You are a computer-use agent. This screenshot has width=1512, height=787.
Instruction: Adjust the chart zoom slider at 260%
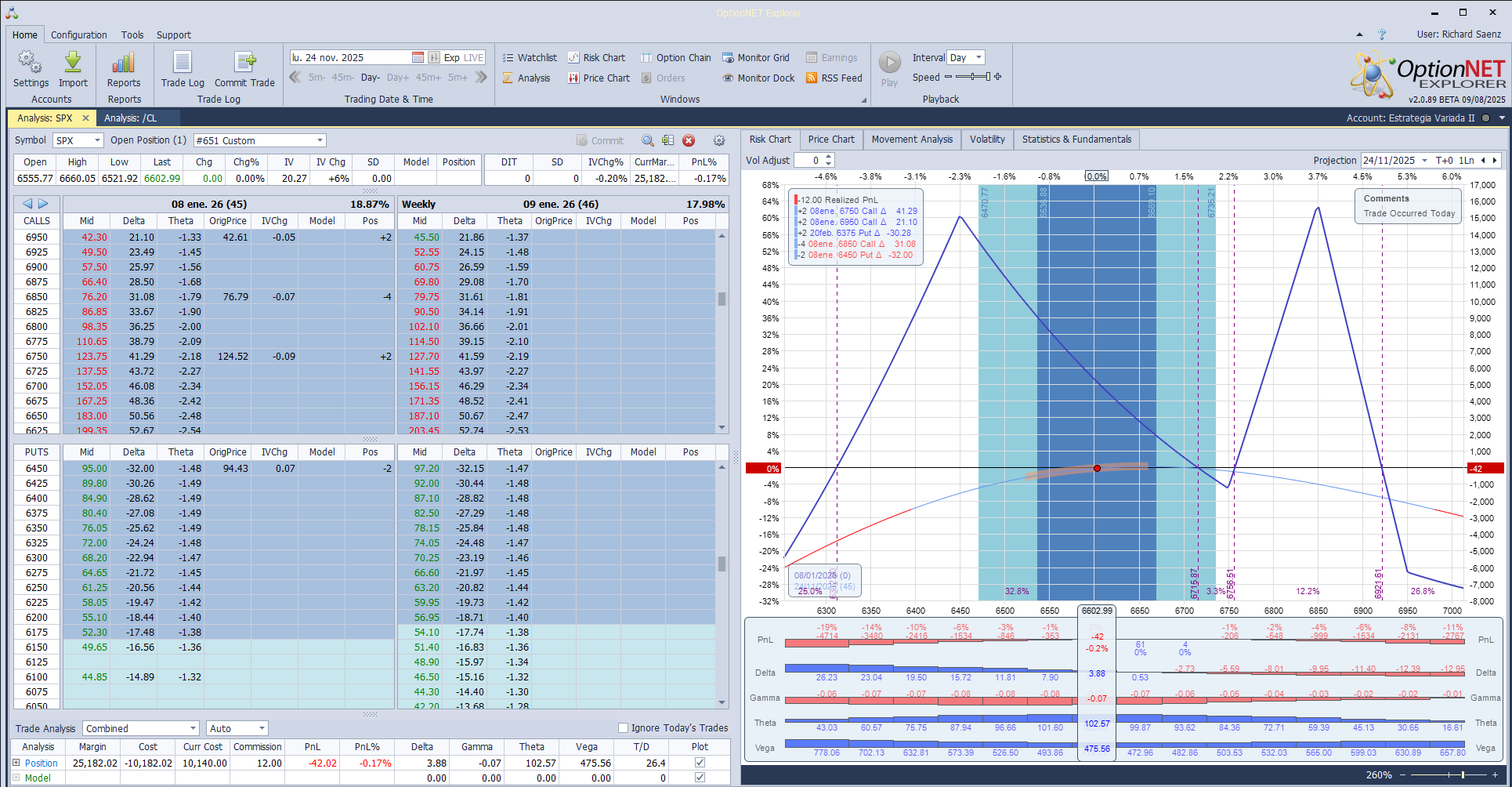[1449, 774]
